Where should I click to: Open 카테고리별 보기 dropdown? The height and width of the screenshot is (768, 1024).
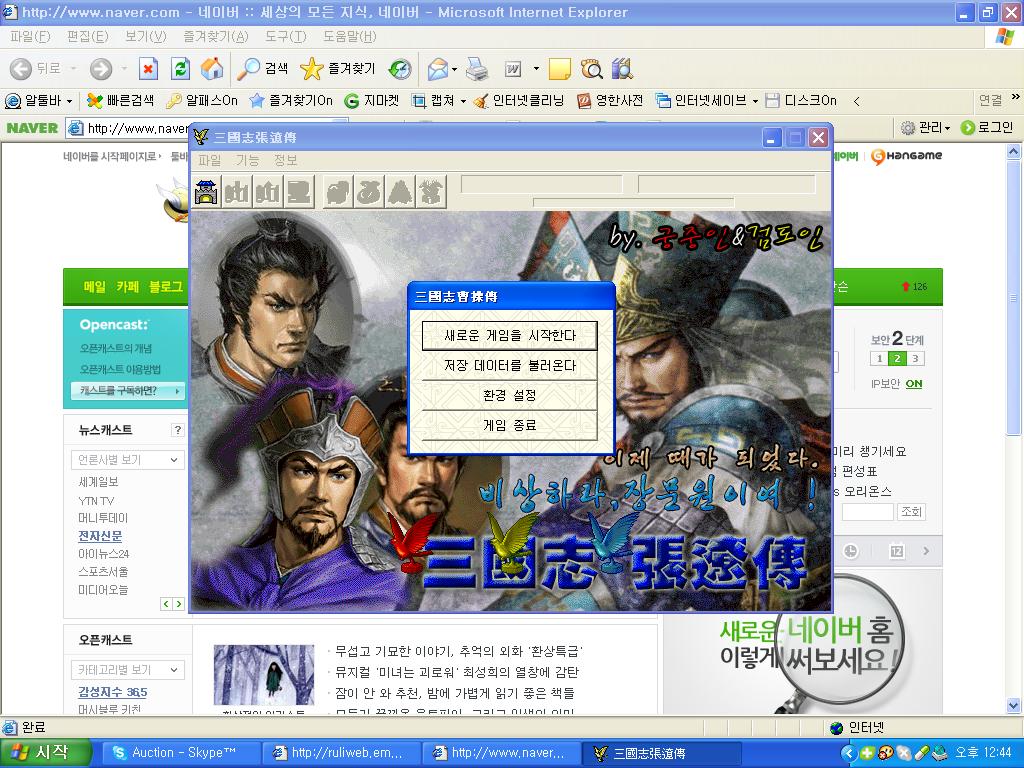pos(127,669)
